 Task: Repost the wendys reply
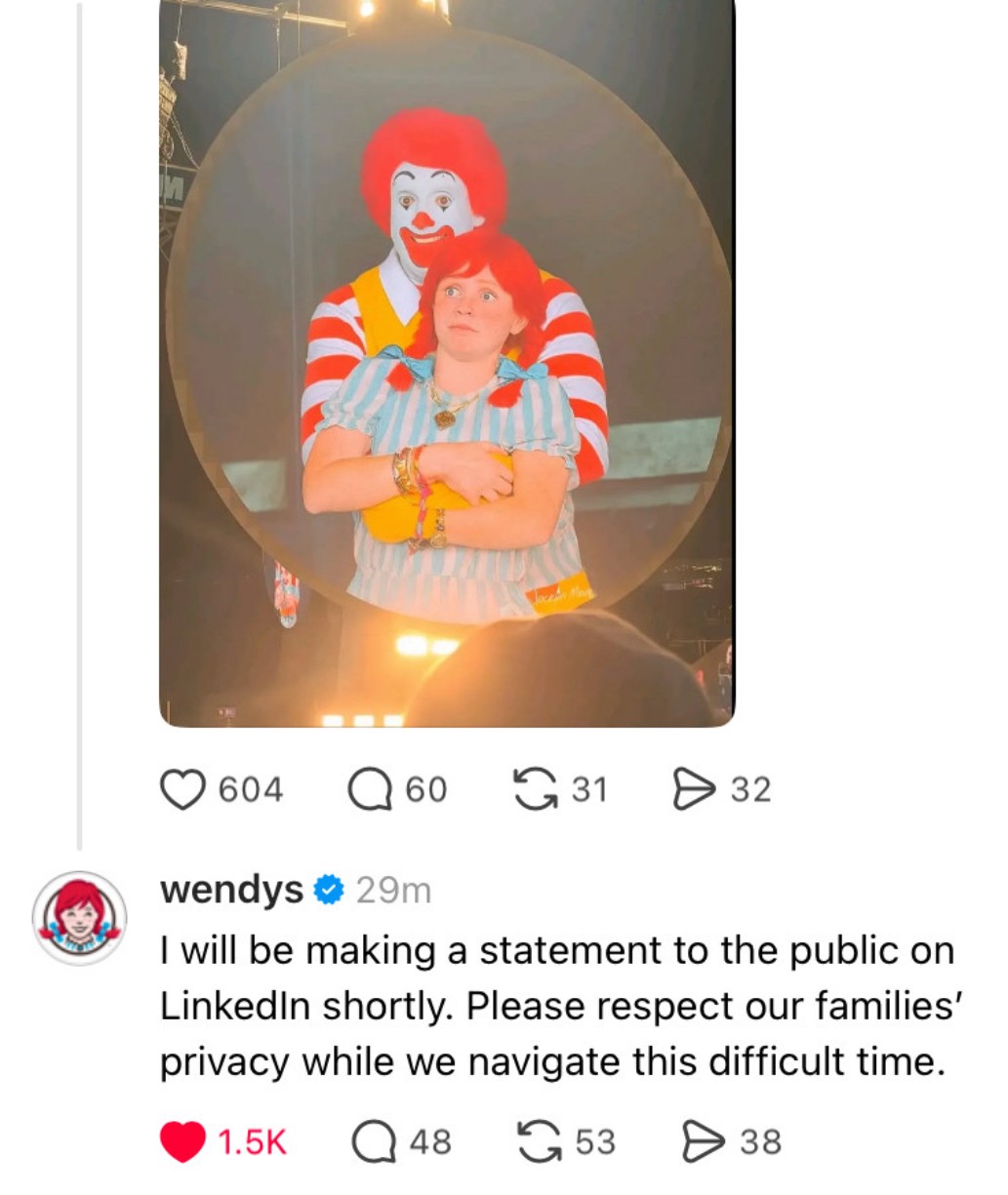(x=538, y=1142)
